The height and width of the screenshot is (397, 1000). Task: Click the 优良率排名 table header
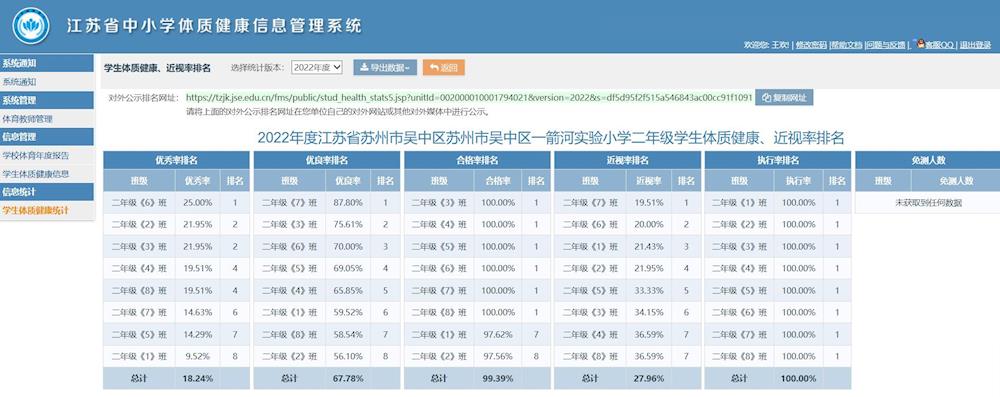coord(327,161)
